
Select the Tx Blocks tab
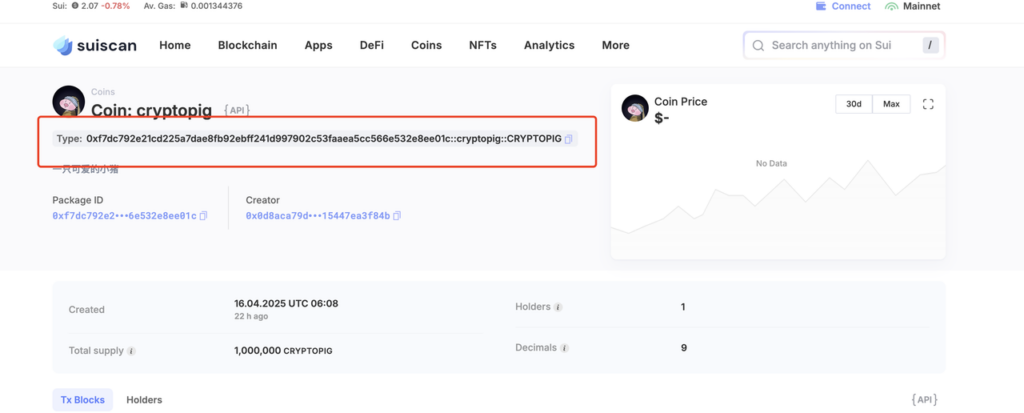click(82, 400)
